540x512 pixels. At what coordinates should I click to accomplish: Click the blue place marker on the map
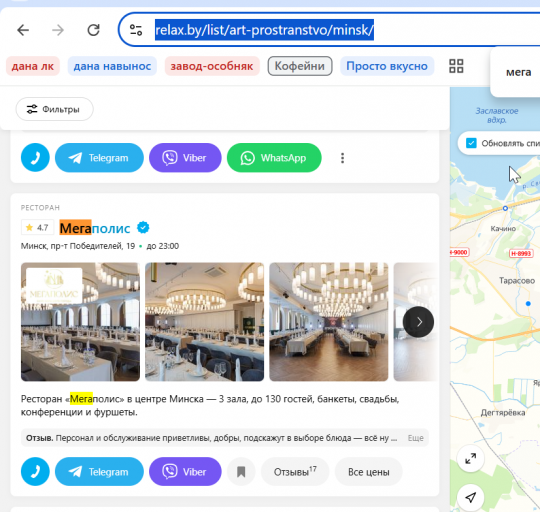(528, 303)
